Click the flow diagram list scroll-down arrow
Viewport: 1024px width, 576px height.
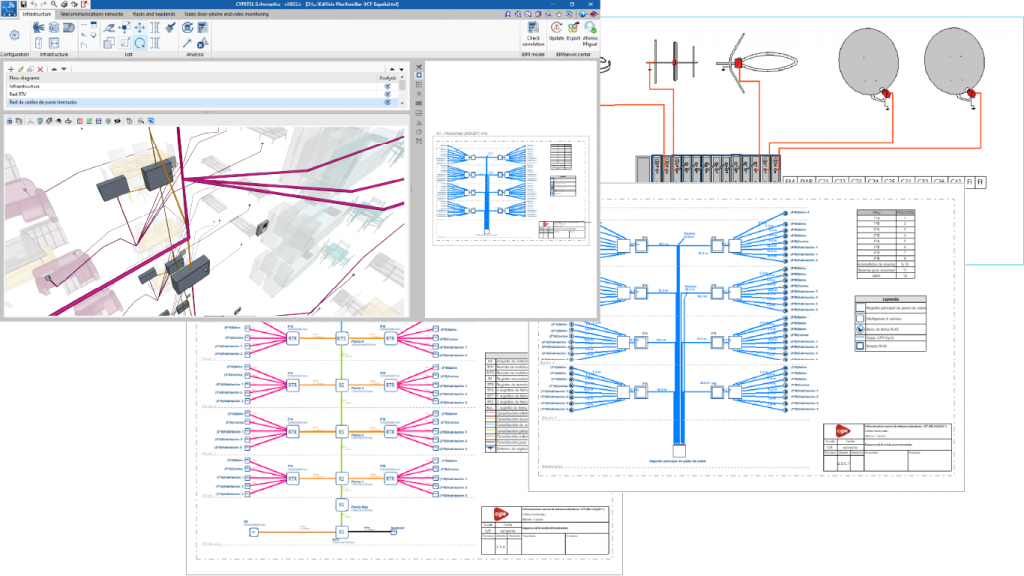click(402, 103)
